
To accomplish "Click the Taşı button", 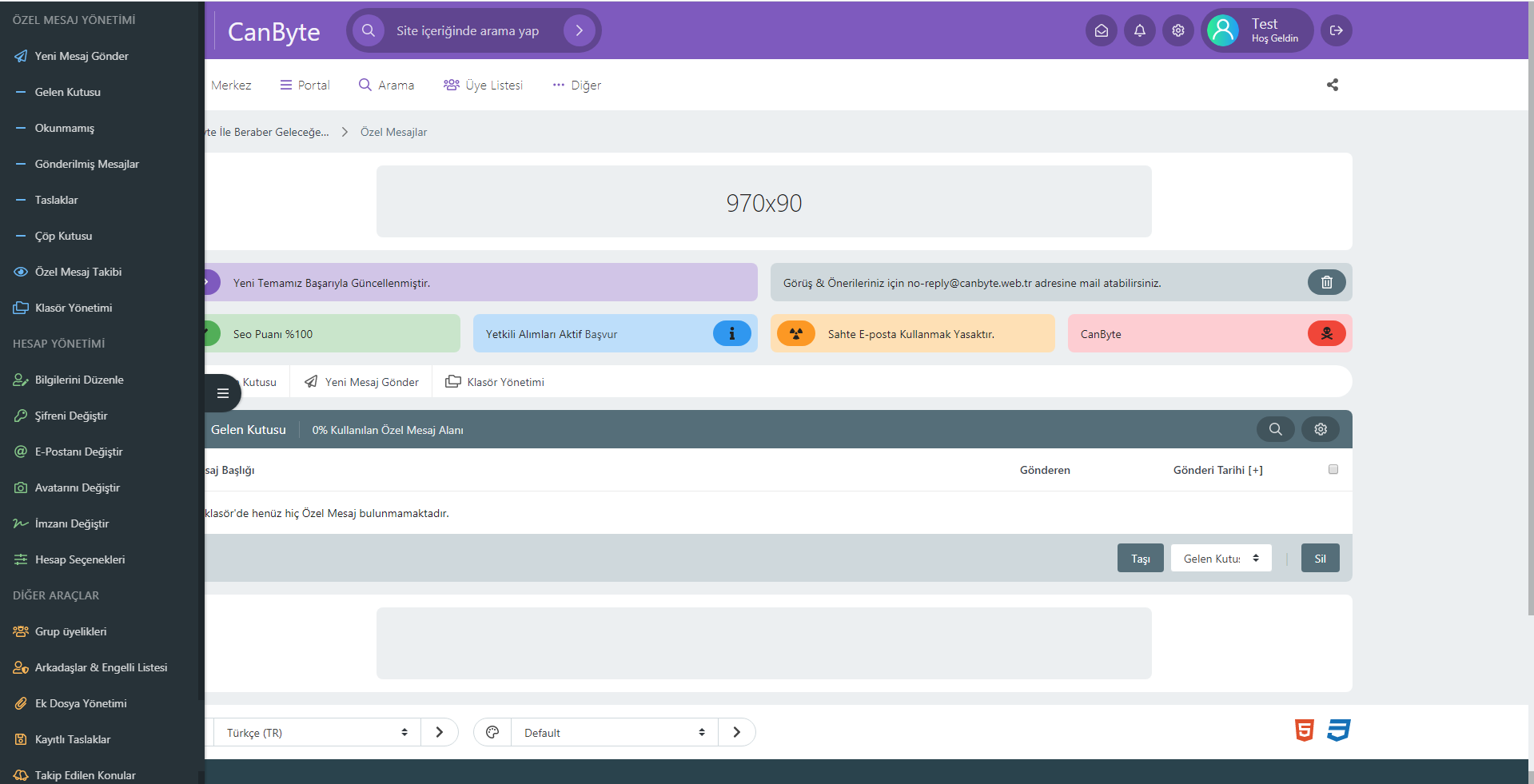I will tap(1141, 558).
